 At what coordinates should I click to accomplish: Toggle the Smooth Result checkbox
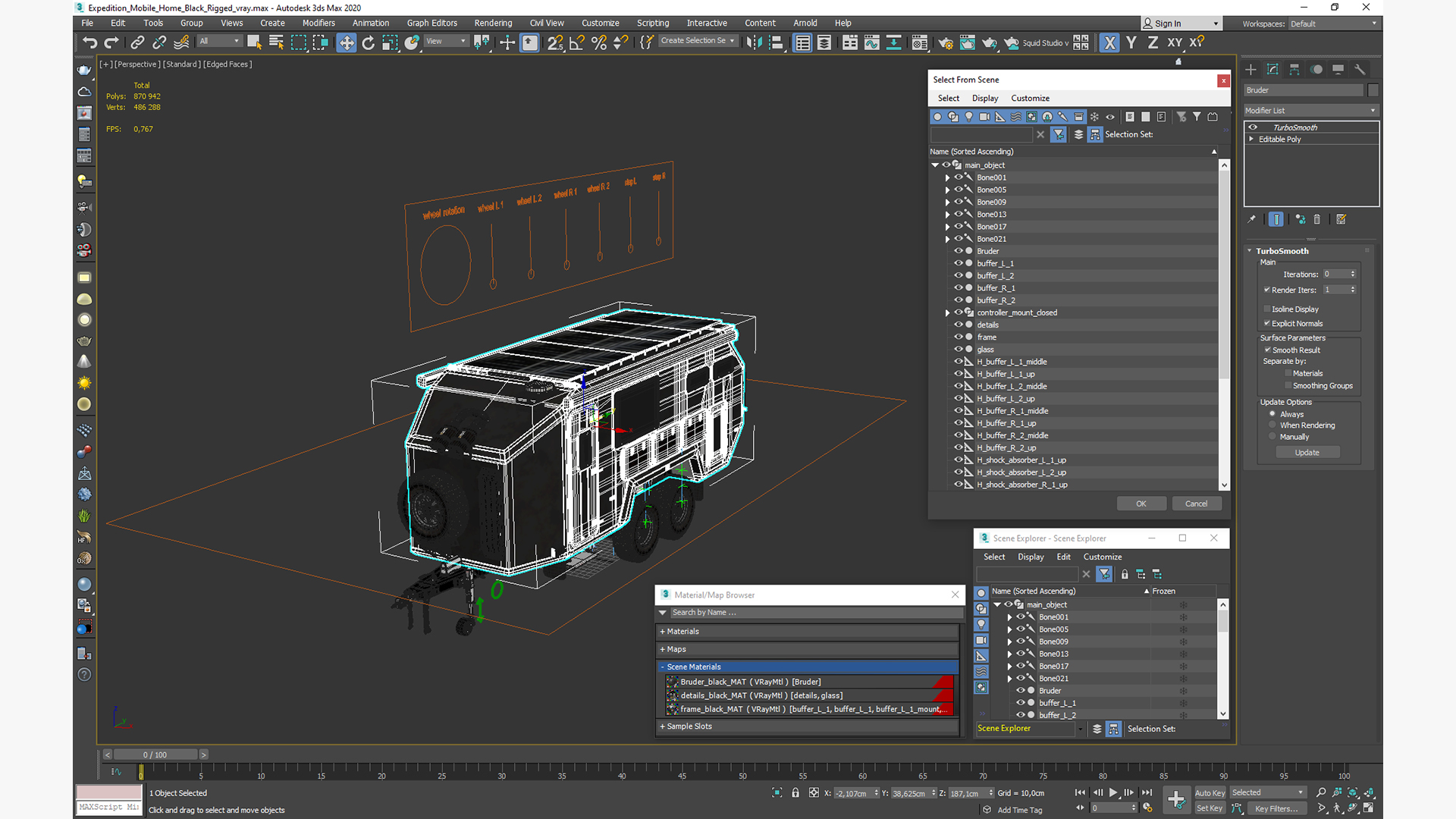(1268, 350)
